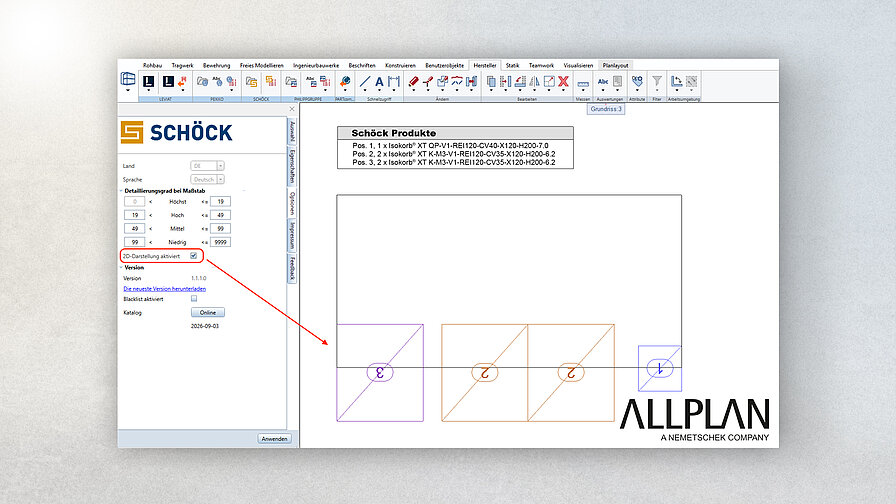
Task: Click the Online catalog button
Action: (208, 313)
